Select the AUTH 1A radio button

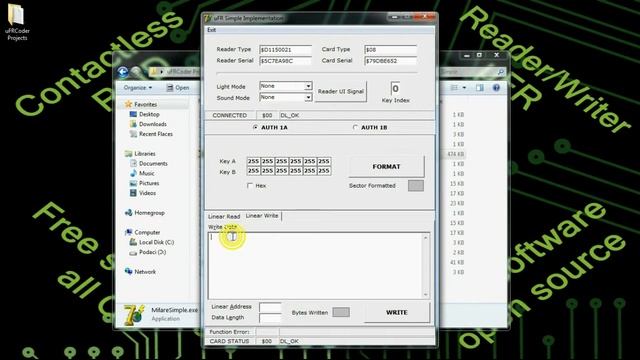click(256, 127)
